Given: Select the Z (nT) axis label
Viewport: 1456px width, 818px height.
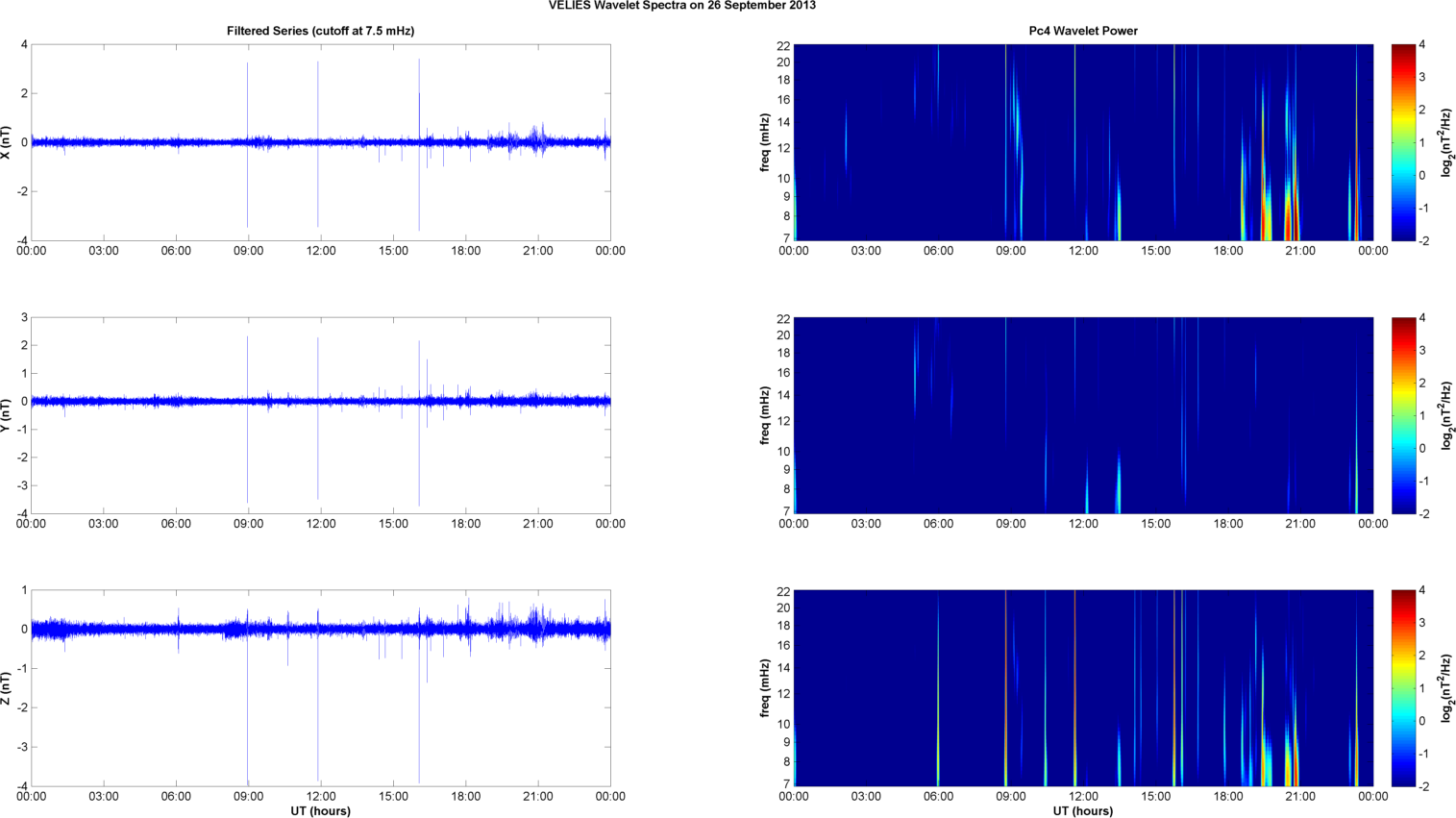Looking at the screenshot, I should point(7,688).
